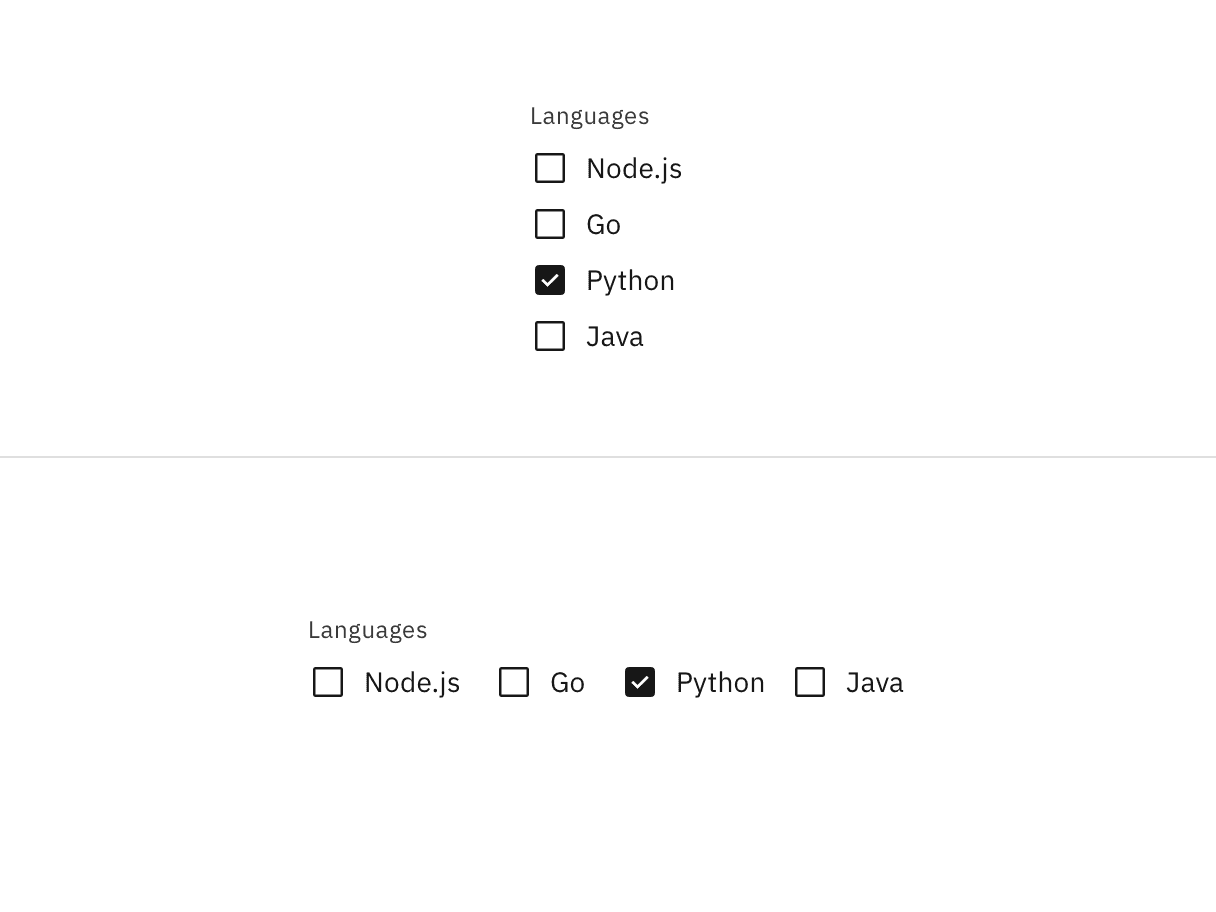1216x912 pixels.
Task: Select the Java label in the horizontal row
Action: click(875, 682)
